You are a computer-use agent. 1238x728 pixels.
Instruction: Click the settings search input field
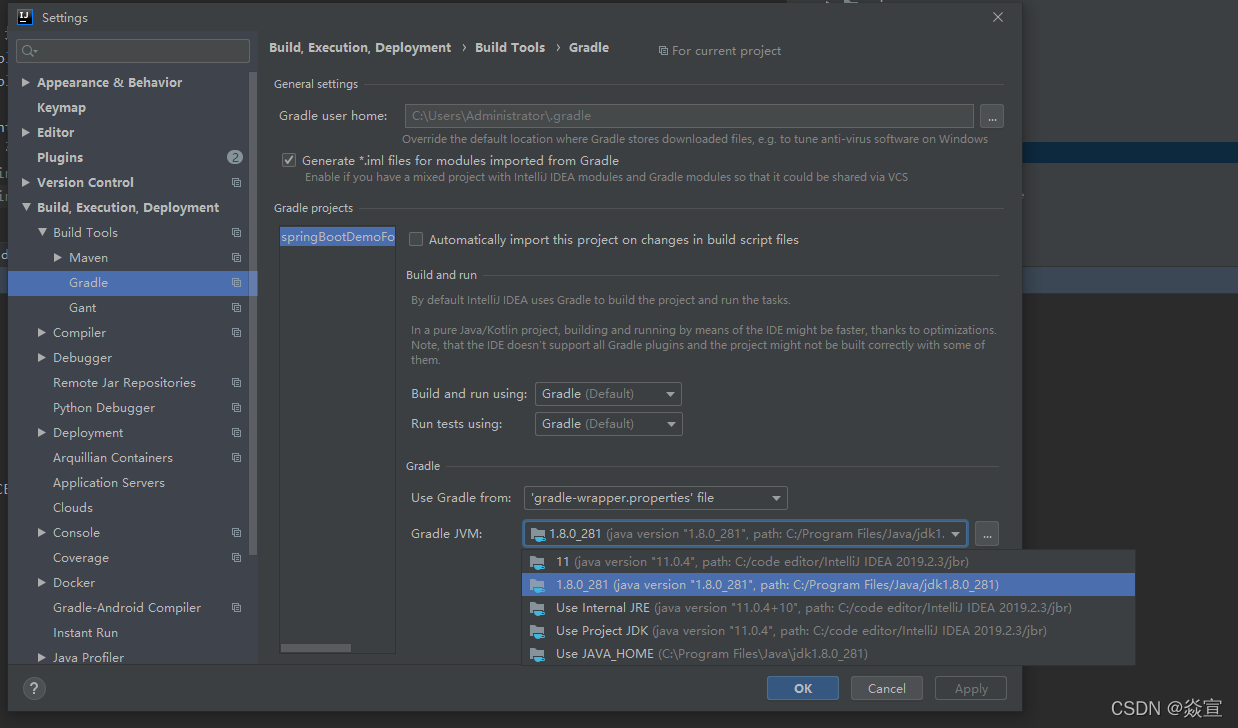tap(133, 51)
